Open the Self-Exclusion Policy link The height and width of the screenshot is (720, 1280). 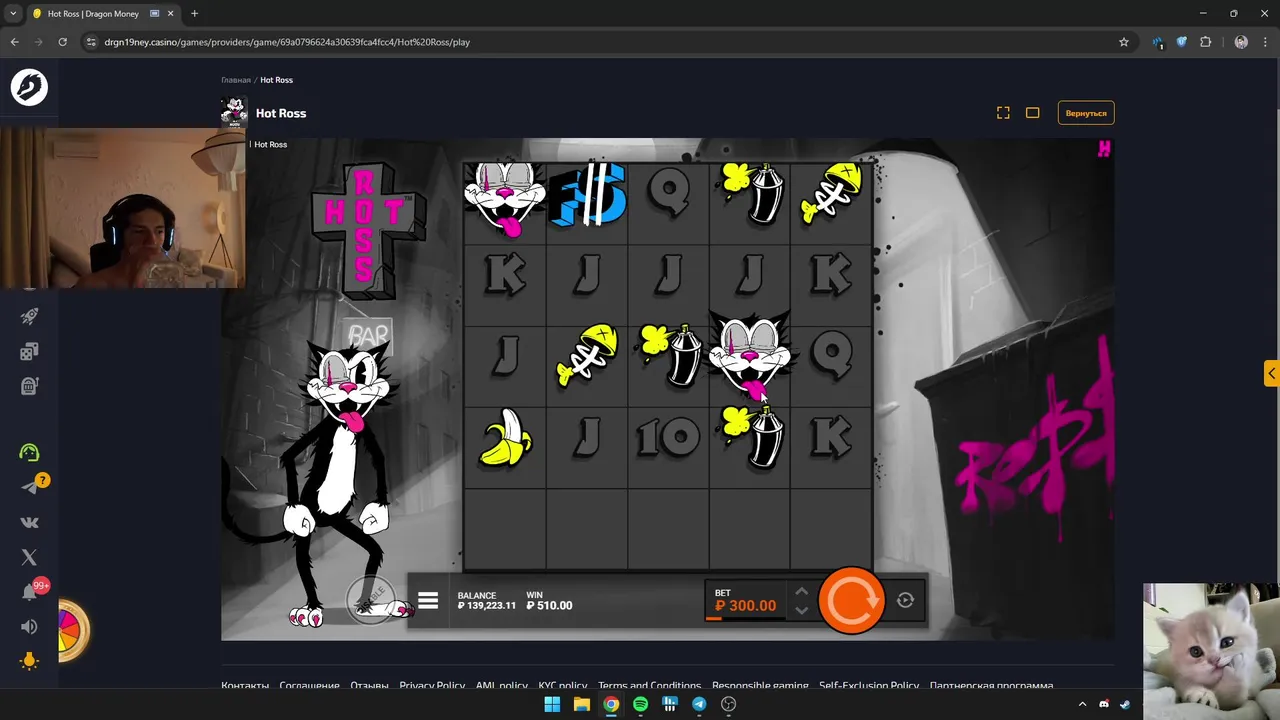pyautogui.click(x=869, y=686)
